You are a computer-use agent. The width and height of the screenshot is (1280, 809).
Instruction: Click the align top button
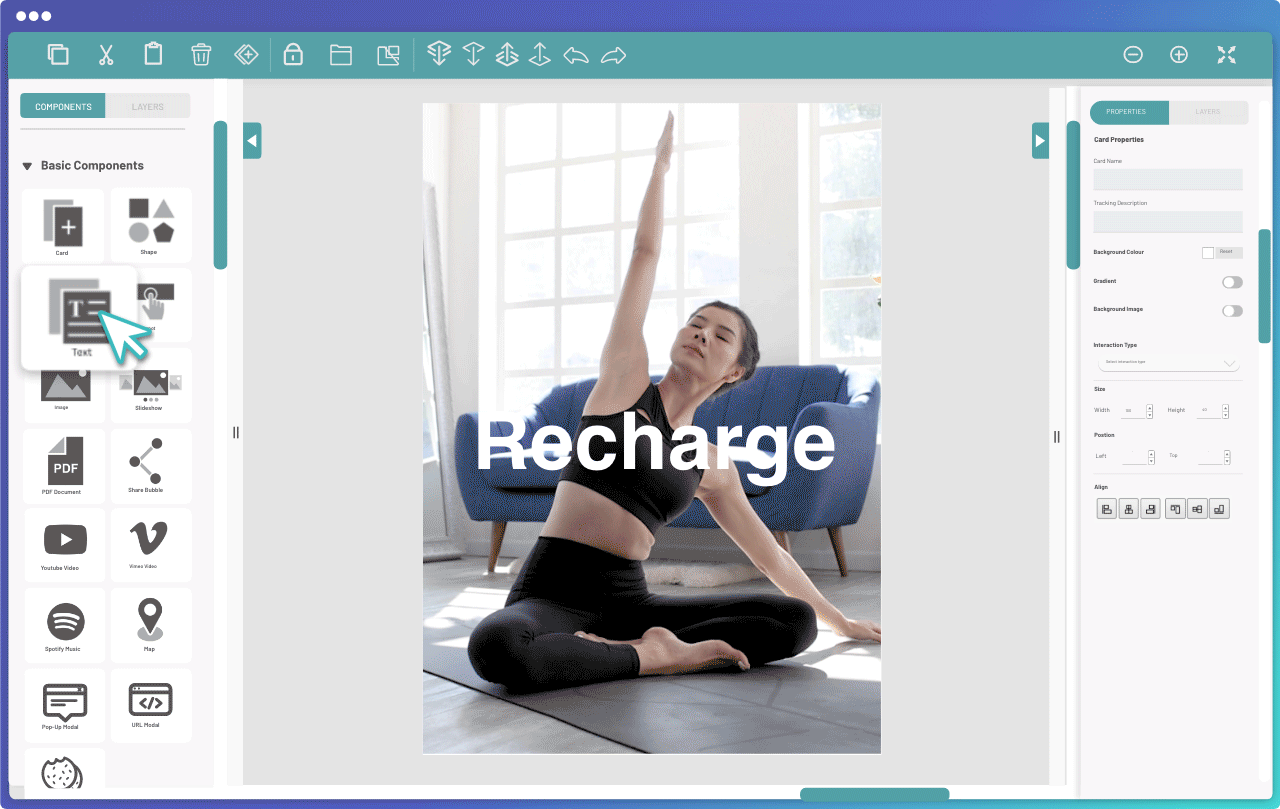[1175, 509]
